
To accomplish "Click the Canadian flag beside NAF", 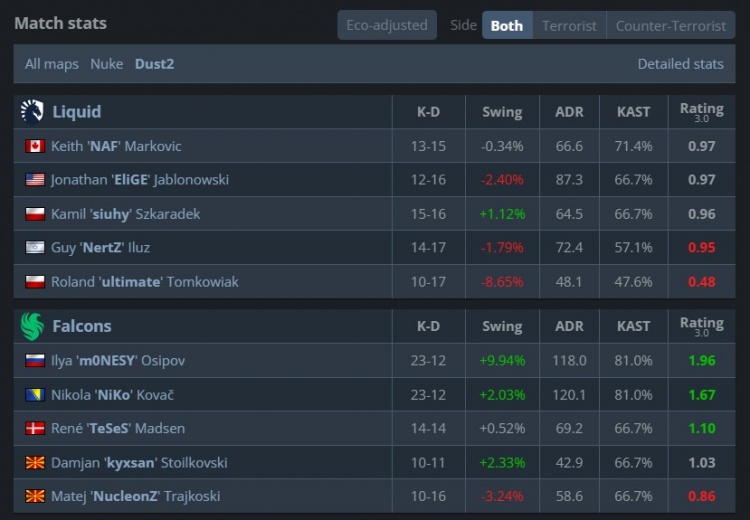I will pos(35,146).
